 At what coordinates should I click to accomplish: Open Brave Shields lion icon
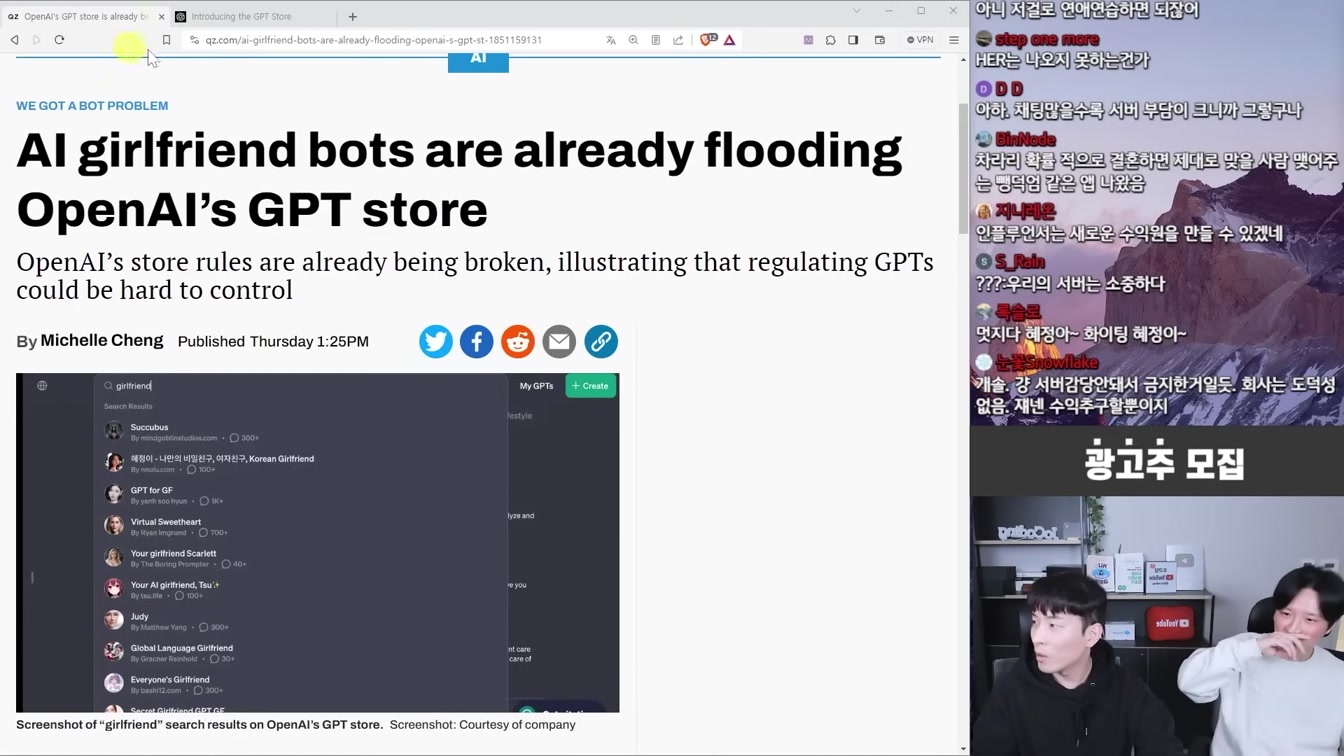pyautogui.click(x=708, y=40)
